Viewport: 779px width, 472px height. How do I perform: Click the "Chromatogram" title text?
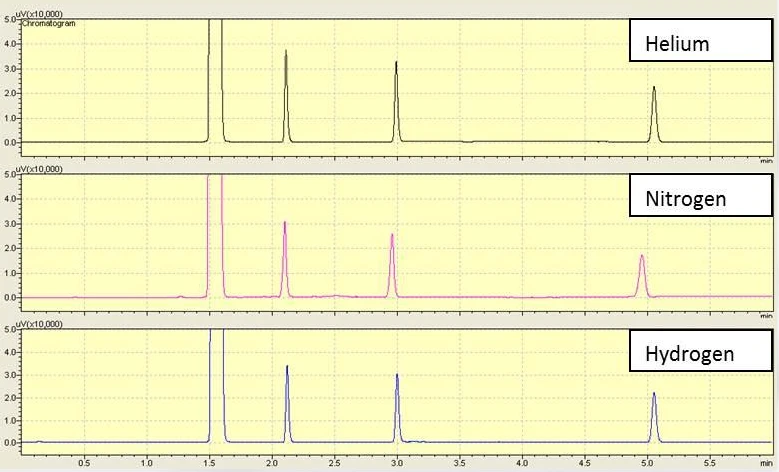[x=49, y=23]
